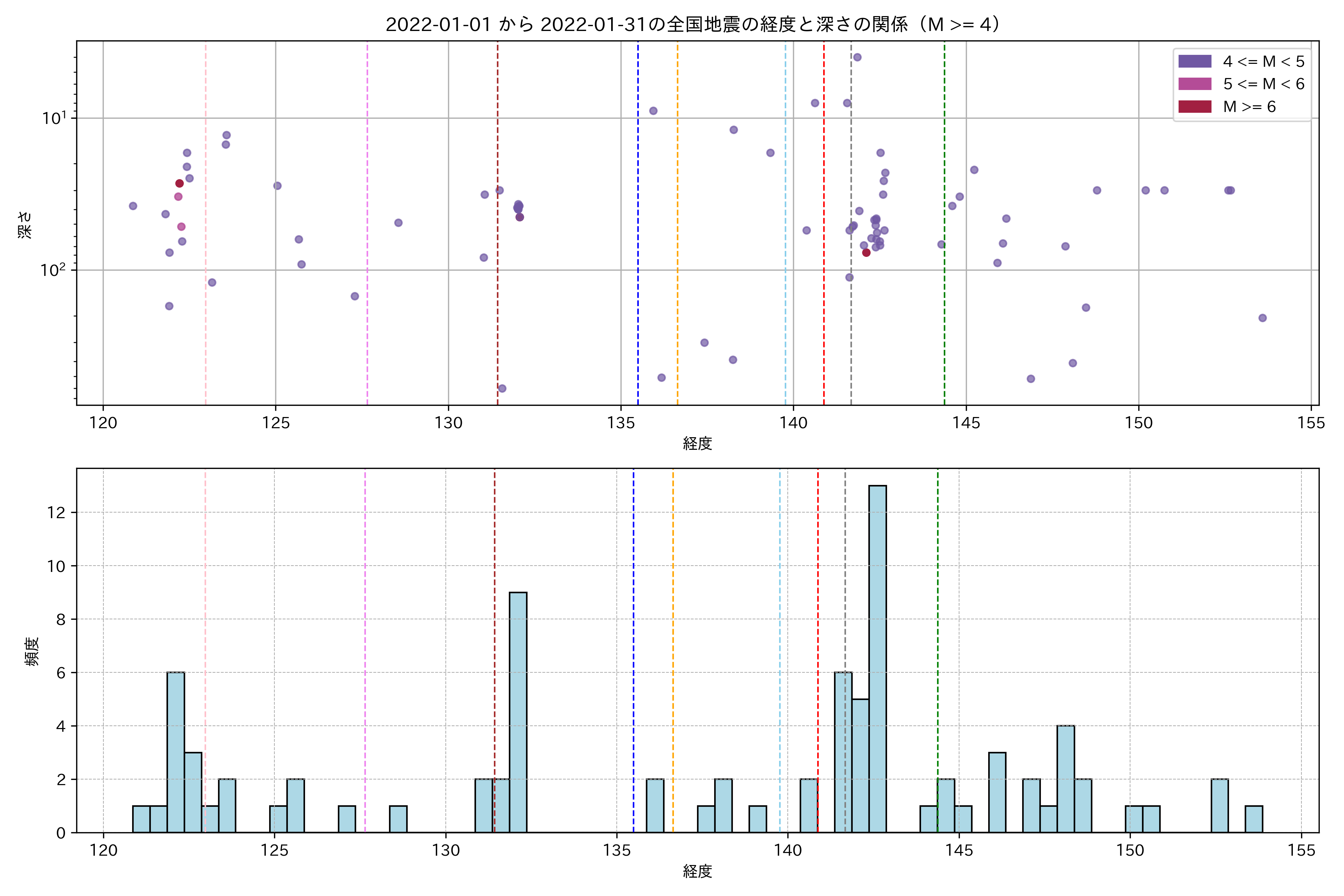Click the topmost scatter point in the upper chart

[x=857, y=57]
